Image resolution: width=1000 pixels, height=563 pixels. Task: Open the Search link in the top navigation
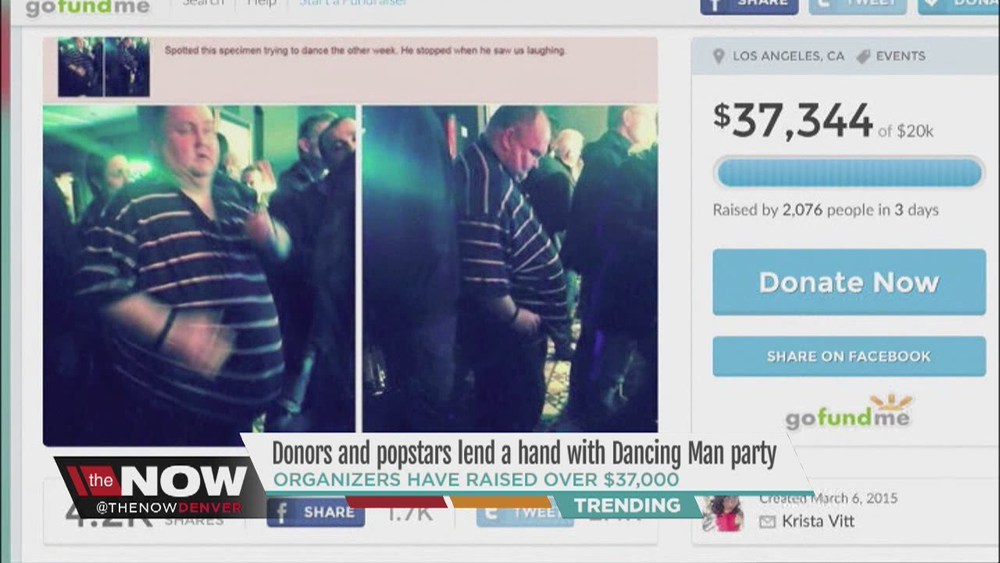tap(203, 3)
